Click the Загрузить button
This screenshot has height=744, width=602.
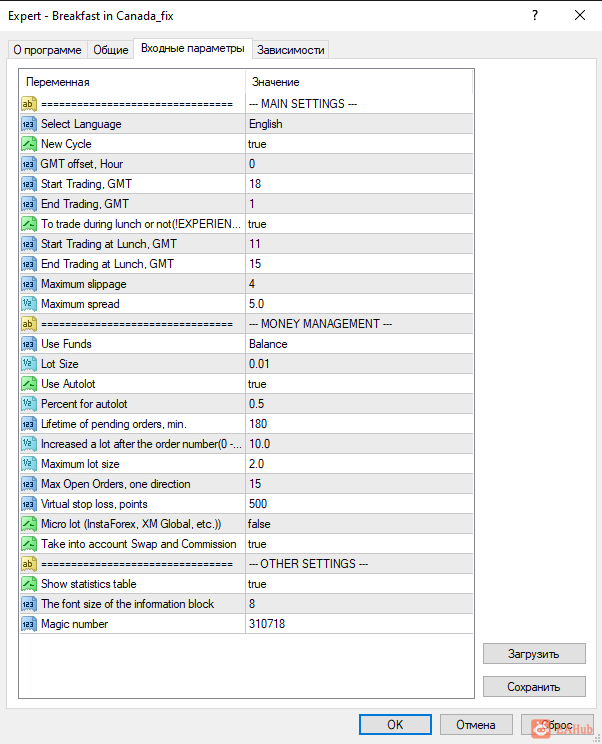point(534,654)
